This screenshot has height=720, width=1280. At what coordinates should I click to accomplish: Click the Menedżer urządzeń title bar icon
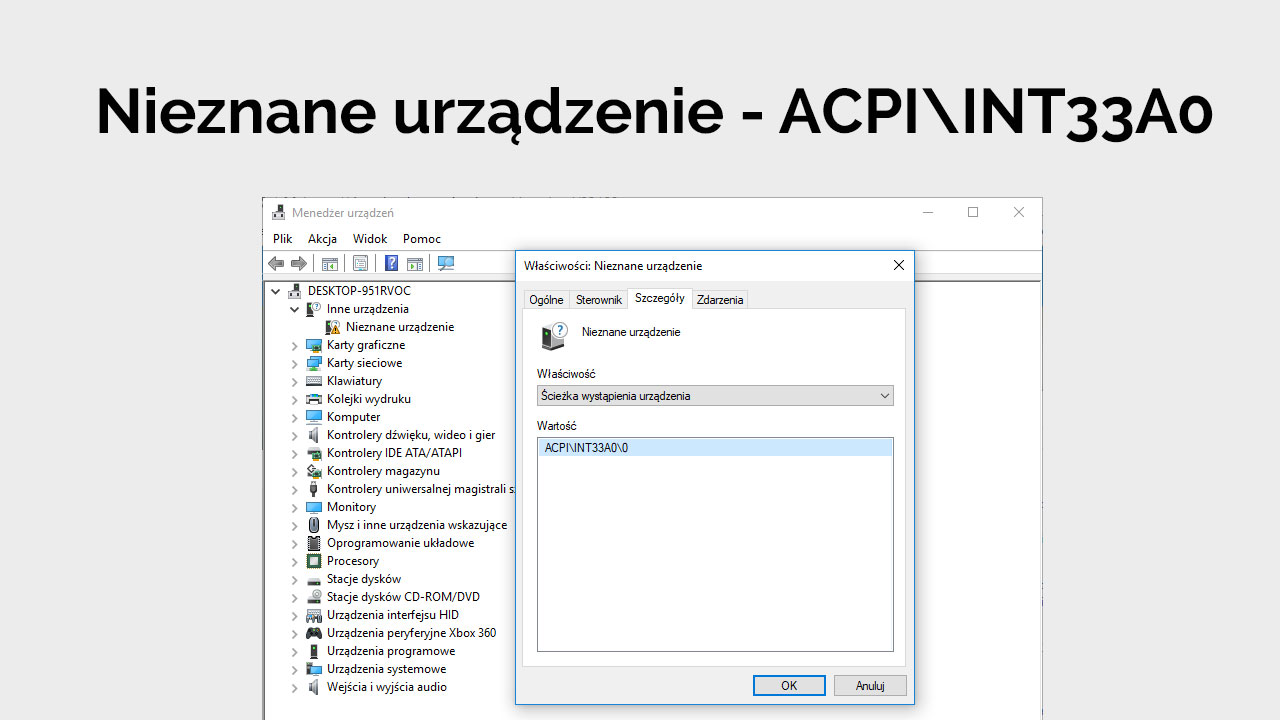point(279,213)
